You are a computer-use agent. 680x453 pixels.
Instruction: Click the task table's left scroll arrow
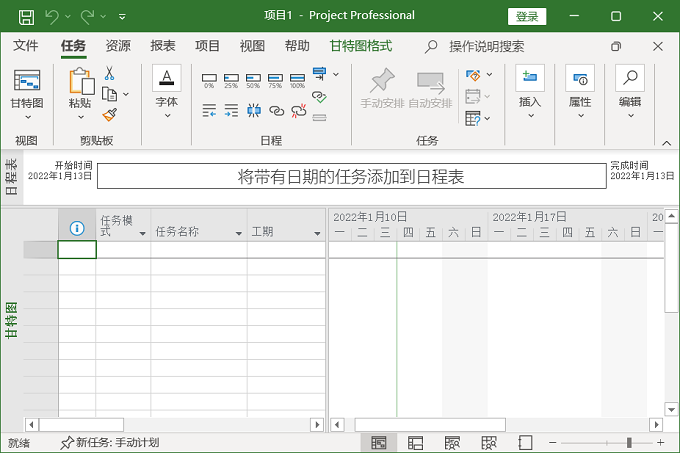[x=32, y=425]
